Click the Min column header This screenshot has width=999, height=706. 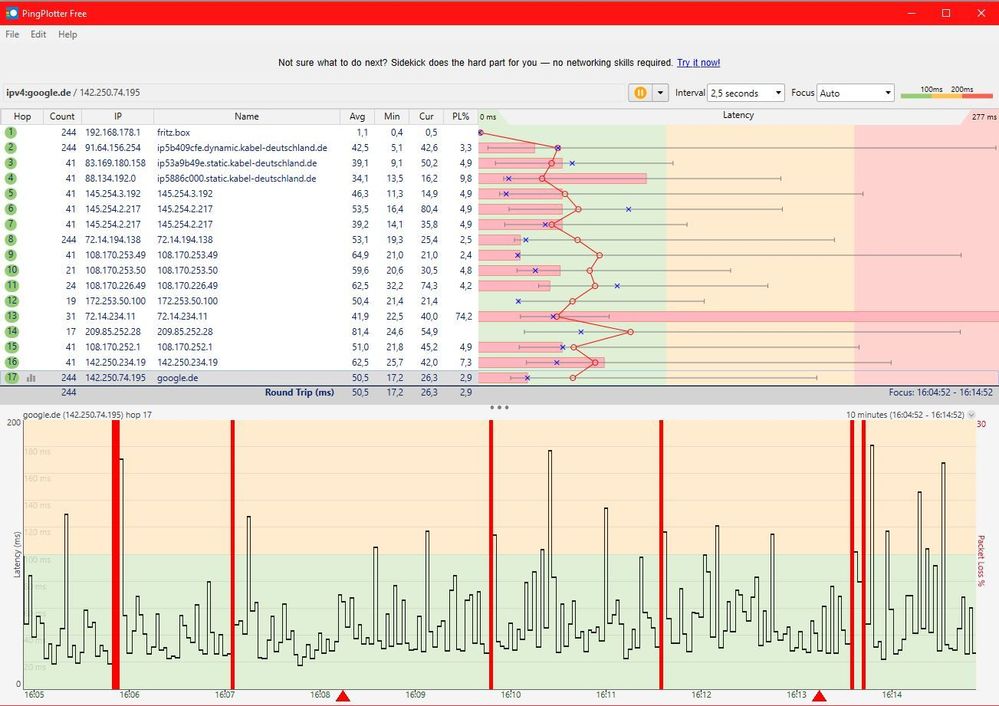click(392, 117)
